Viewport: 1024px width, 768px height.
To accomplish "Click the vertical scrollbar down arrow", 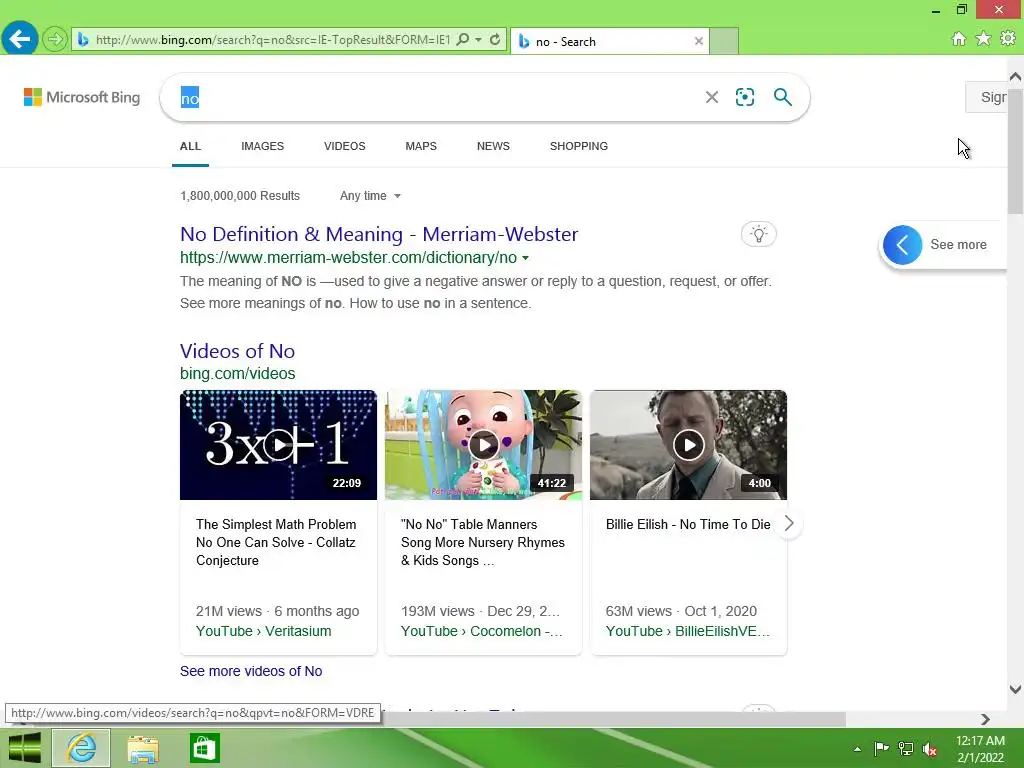I will (x=1015, y=689).
